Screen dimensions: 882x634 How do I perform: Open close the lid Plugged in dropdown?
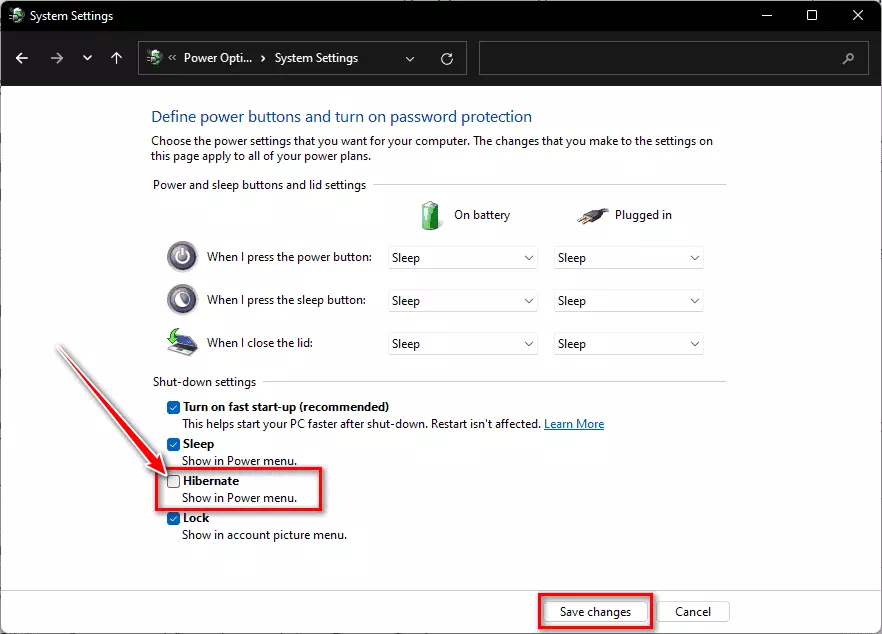pos(628,344)
